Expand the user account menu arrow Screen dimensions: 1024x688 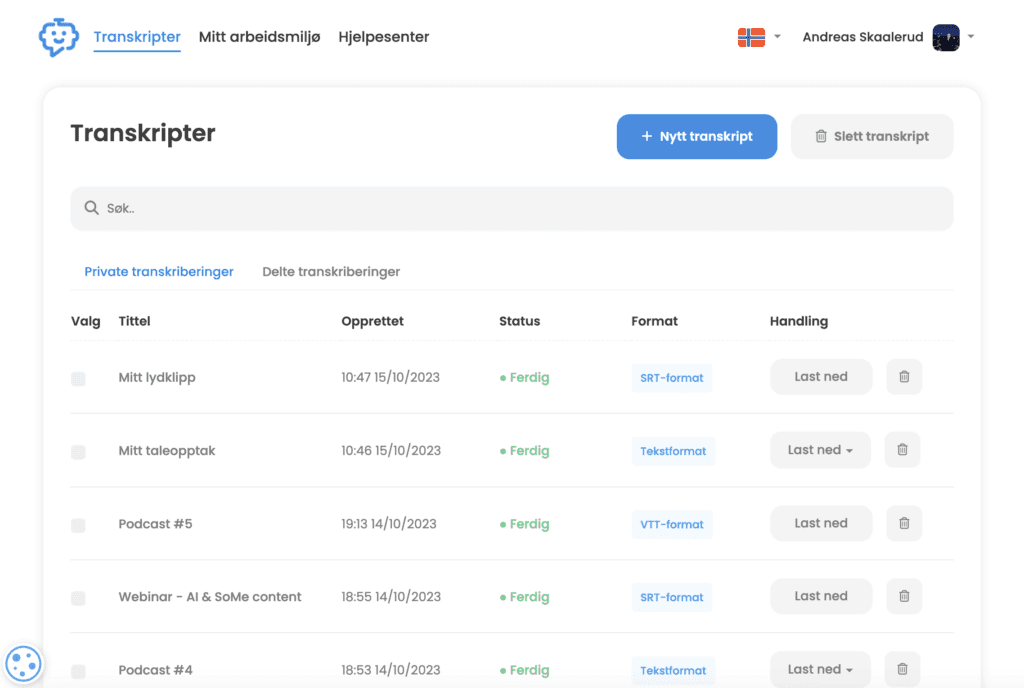pyautogui.click(x=971, y=37)
